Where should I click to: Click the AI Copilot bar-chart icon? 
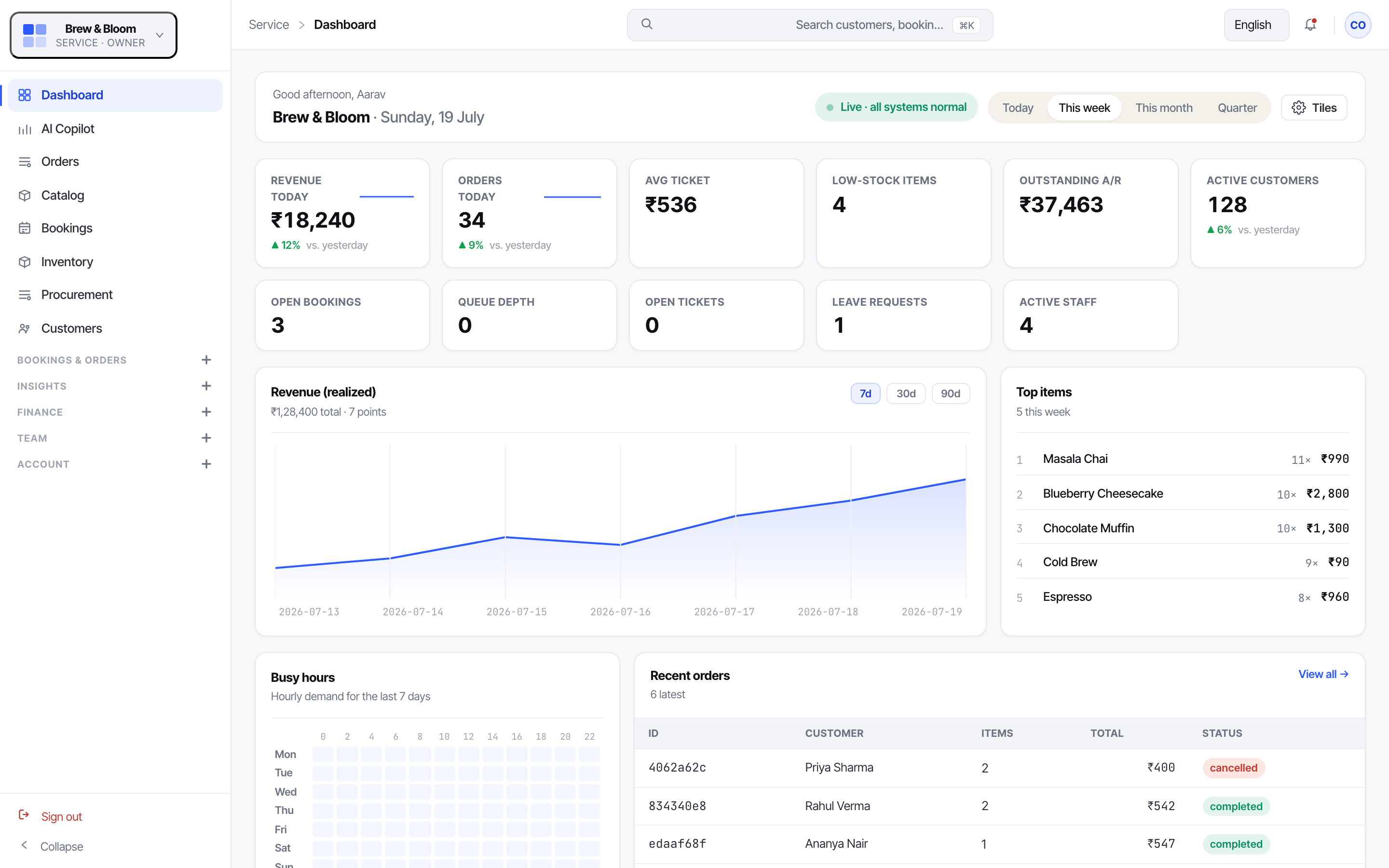(24, 129)
